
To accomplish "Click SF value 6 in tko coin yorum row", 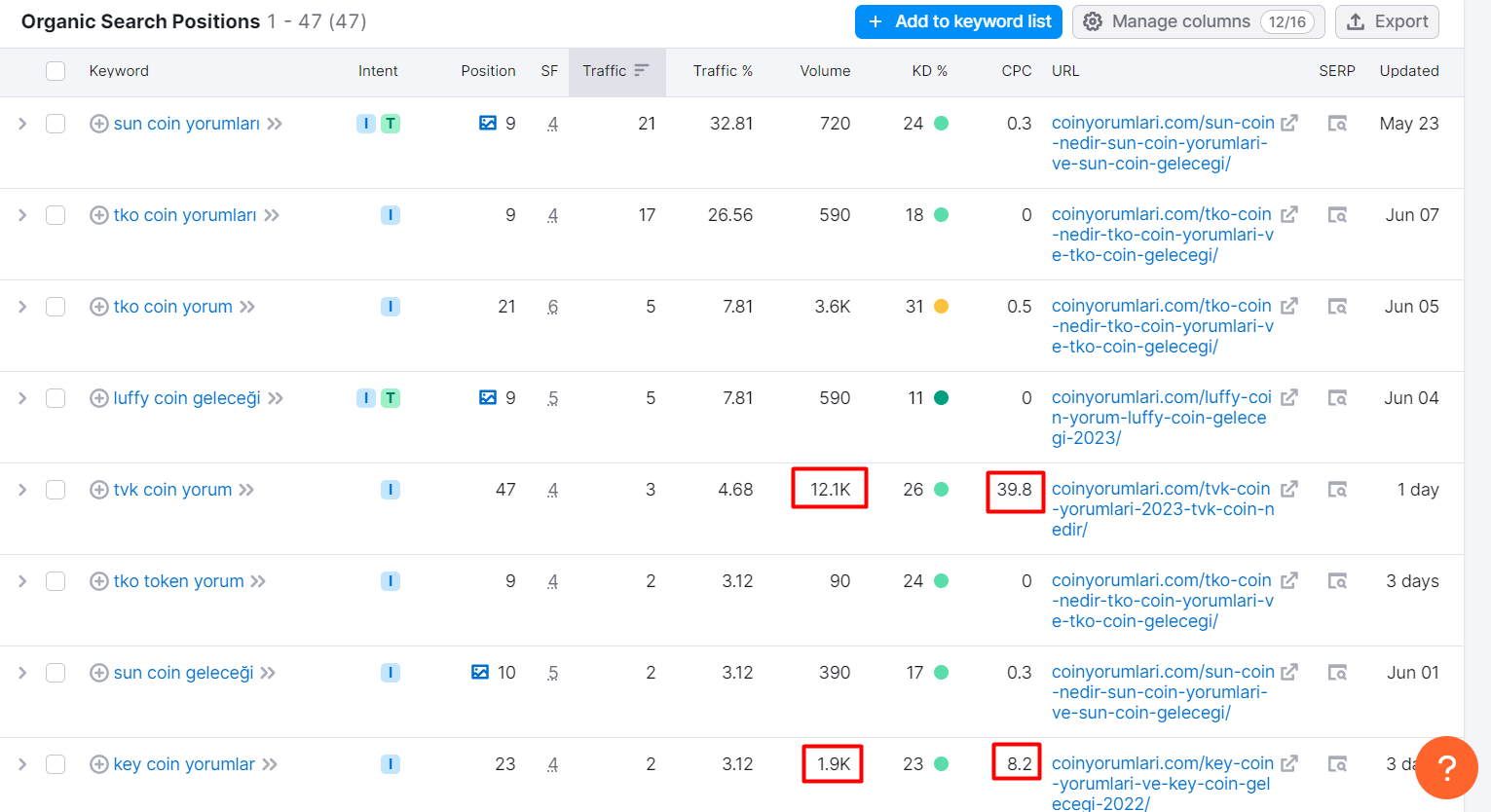I will (552, 307).
